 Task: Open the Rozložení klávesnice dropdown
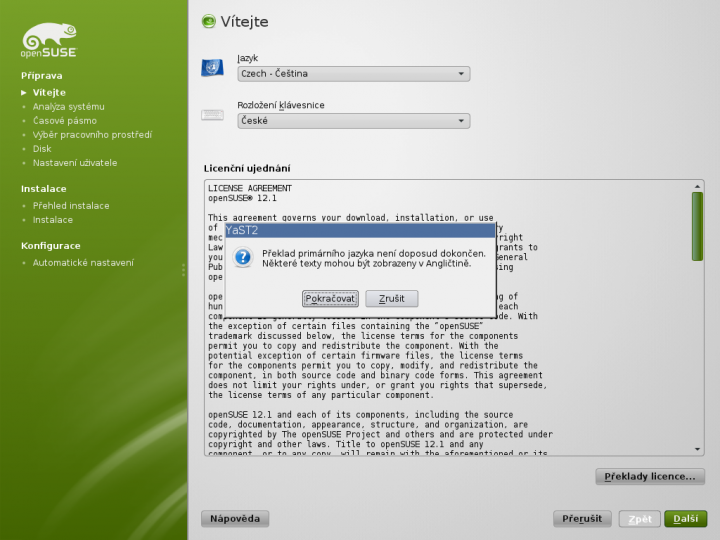pyautogui.click(x=354, y=121)
